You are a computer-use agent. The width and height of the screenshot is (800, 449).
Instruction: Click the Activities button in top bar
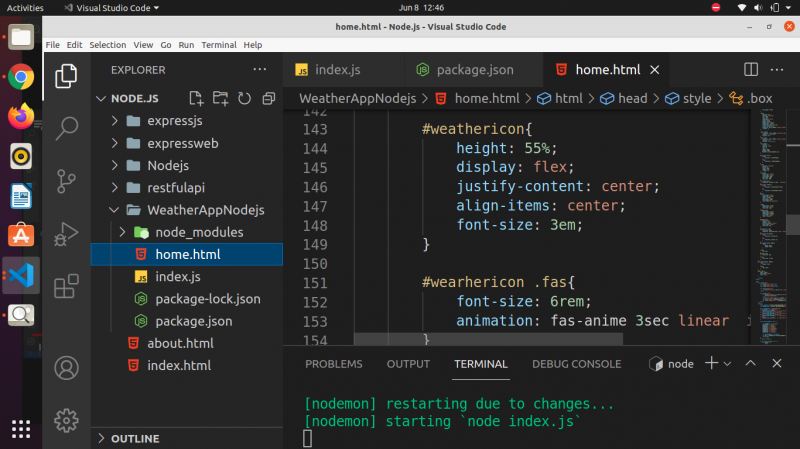click(25, 8)
